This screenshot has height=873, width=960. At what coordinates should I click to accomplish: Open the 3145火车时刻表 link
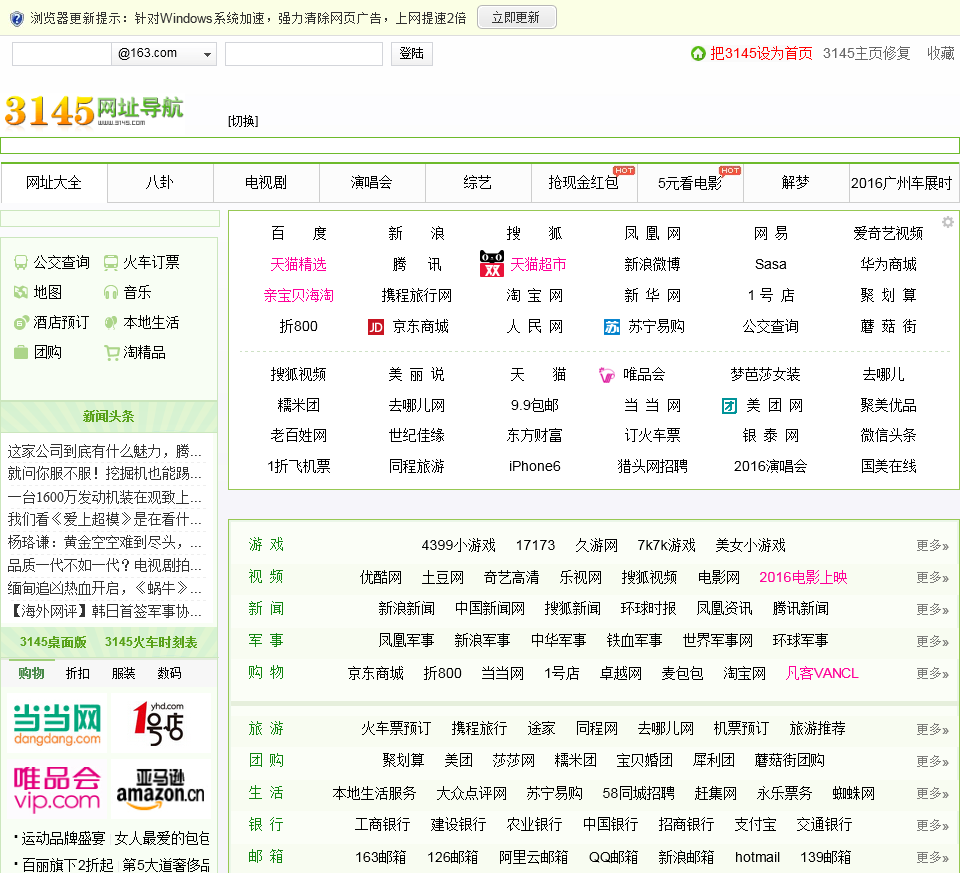pyautogui.click(x=151, y=642)
